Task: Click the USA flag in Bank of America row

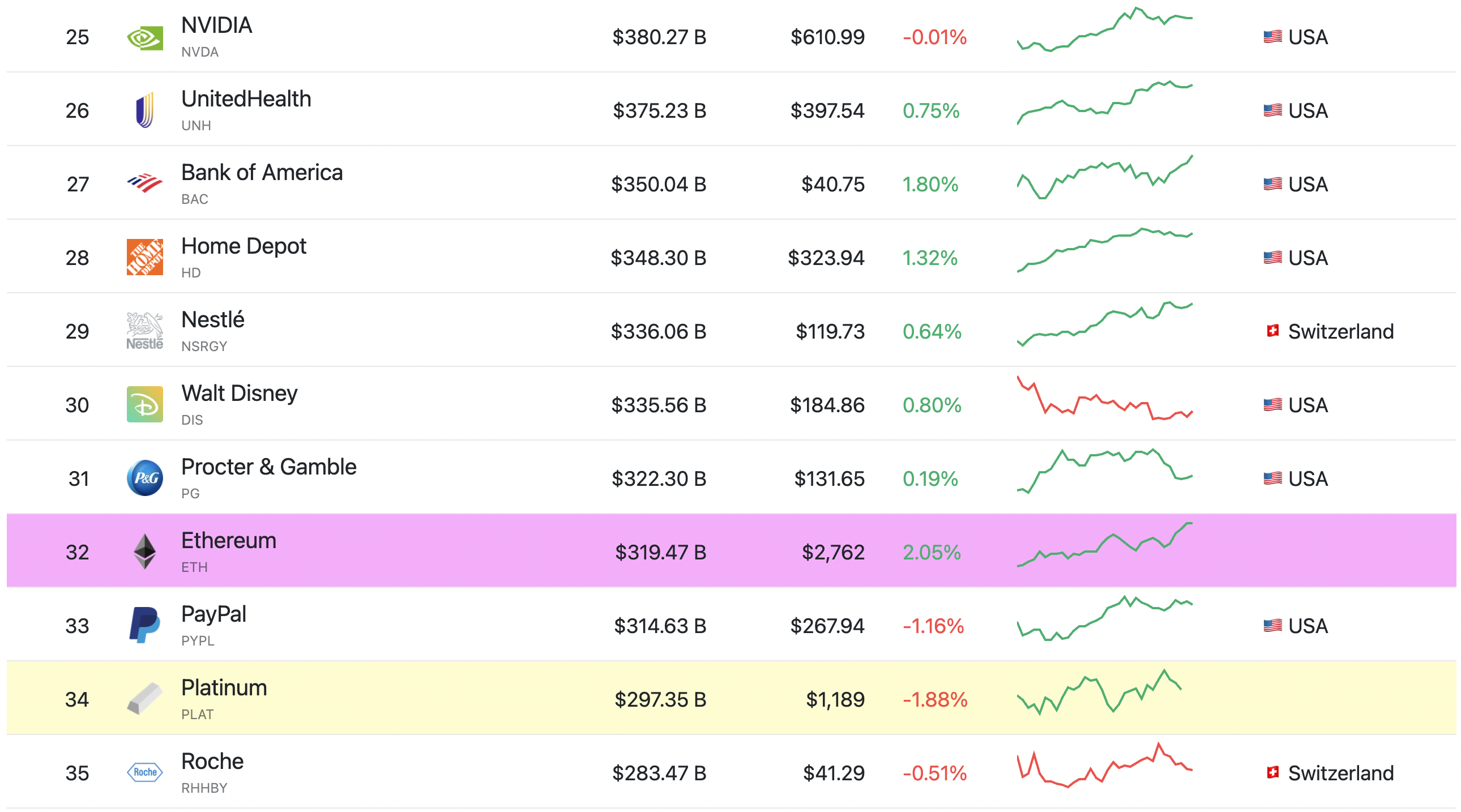Action: [x=1272, y=183]
